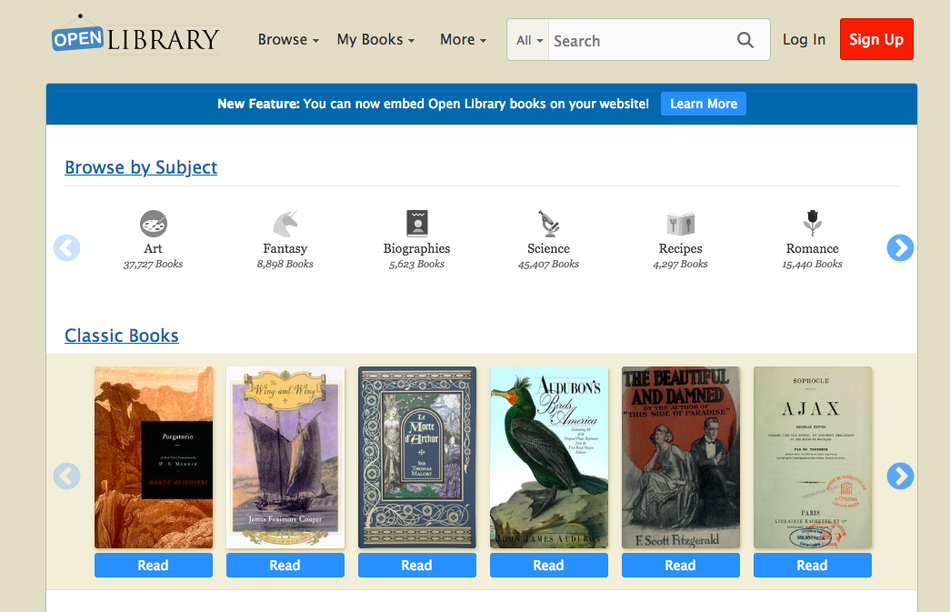Image resolution: width=950 pixels, height=612 pixels.
Task: Select the Science microscope icon
Action: tap(549, 224)
